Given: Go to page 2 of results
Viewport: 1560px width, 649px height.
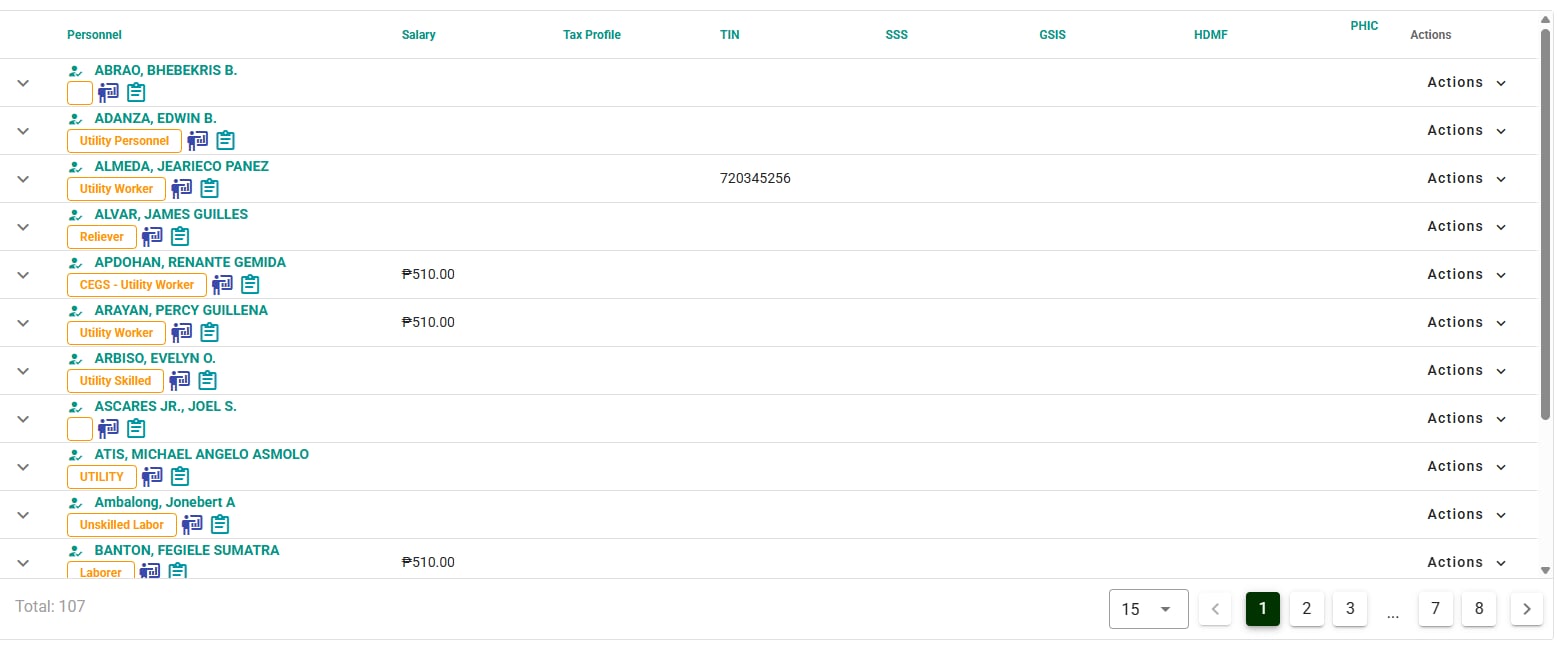Looking at the screenshot, I should [1306, 609].
